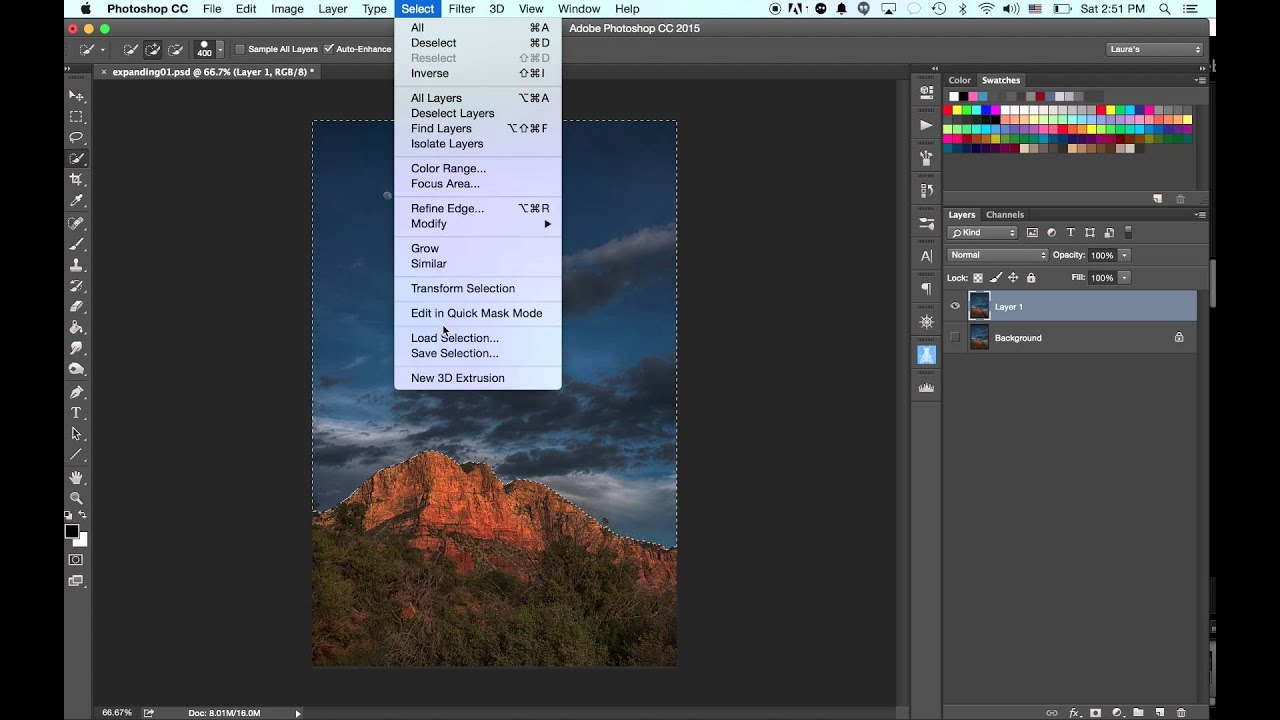Hide Layer 1 with eye icon
Viewport: 1280px width, 720px height.
click(955, 307)
